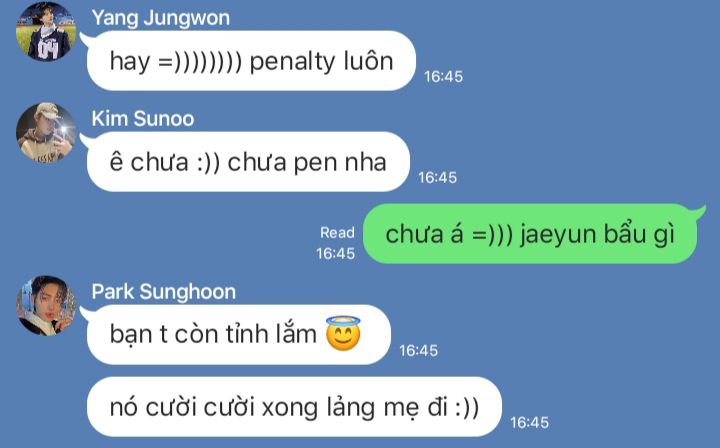This screenshot has width=720, height=448.
Task: Open Kim Sunoo's profile avatar
Action: point(46,133)
